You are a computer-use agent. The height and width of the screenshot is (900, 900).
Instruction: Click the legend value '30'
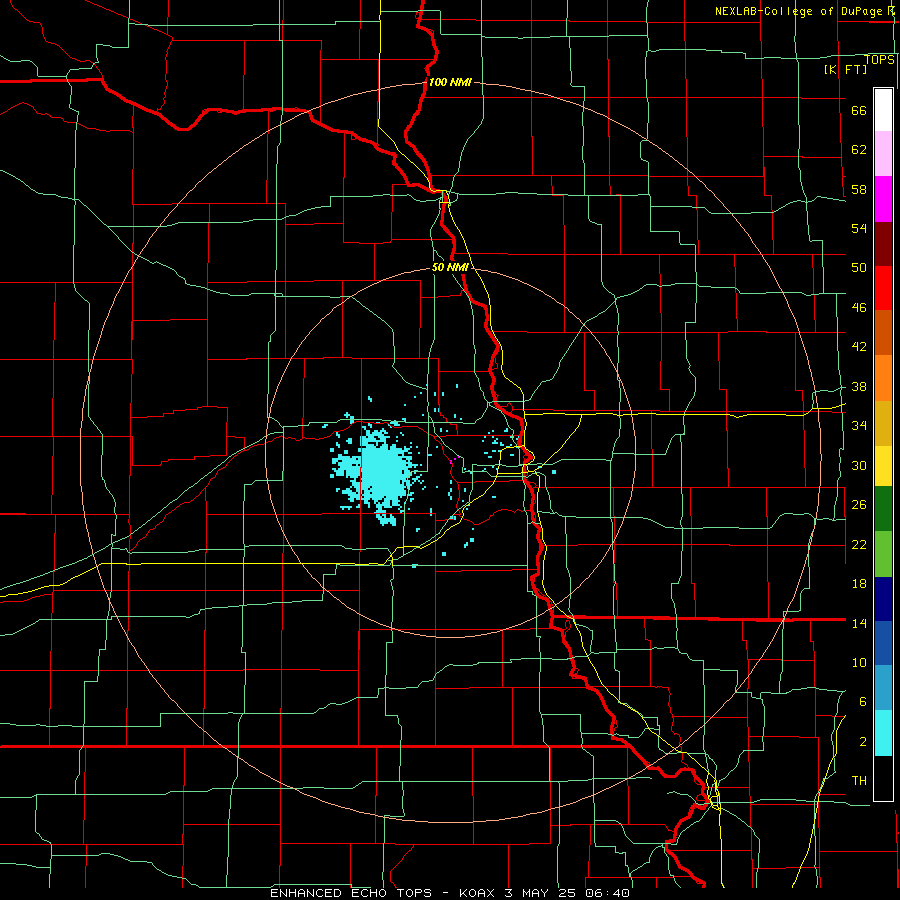[859, 465]
